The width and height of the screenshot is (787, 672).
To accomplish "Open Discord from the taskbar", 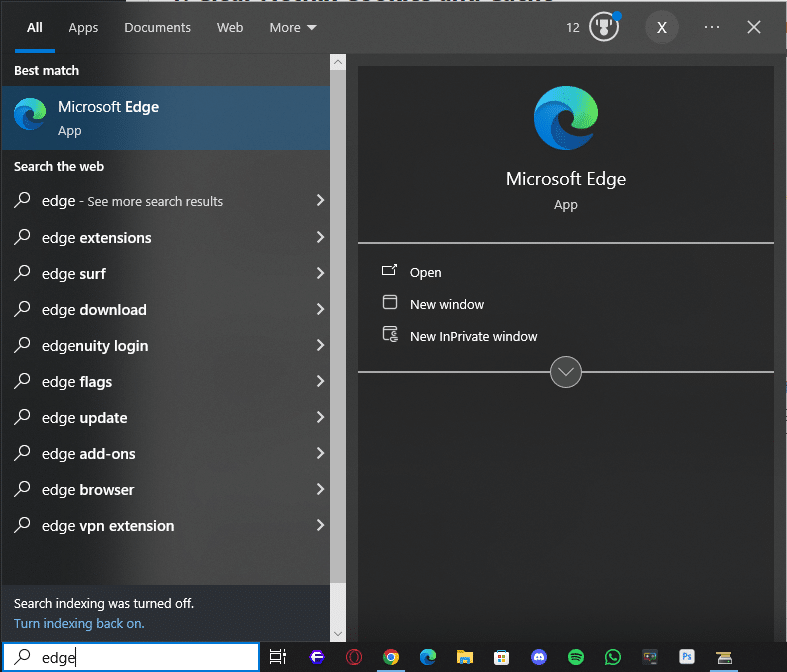I will point(539,657).
